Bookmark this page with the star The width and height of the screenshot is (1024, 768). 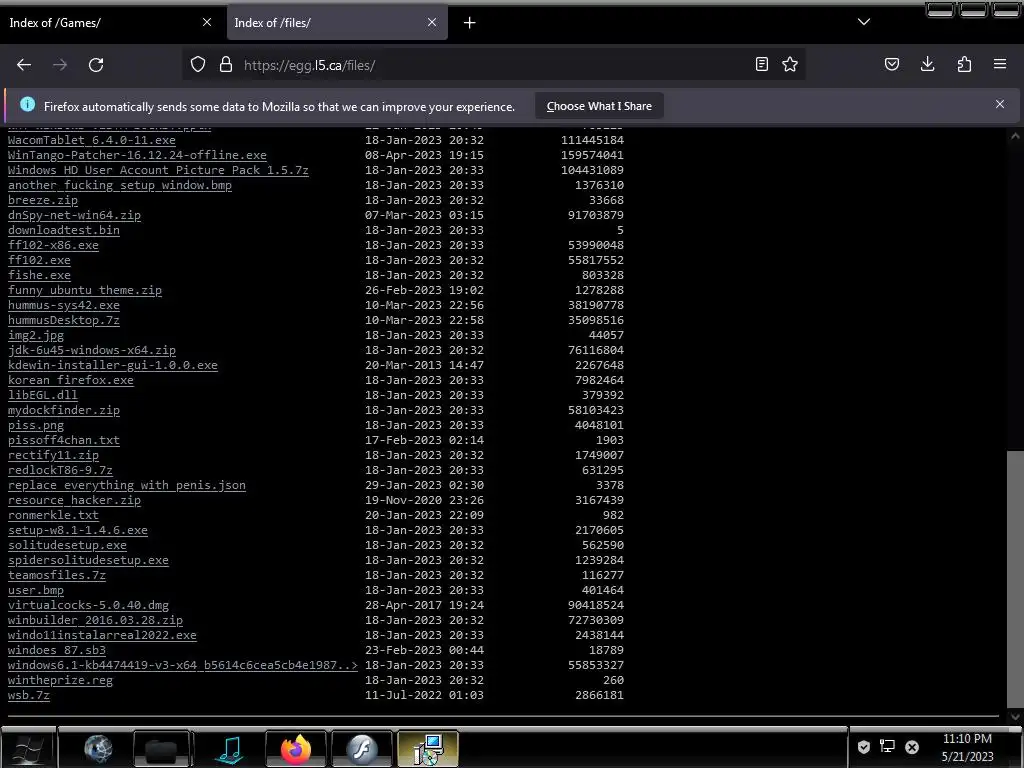pyautogui.click(x=790, y=64)
